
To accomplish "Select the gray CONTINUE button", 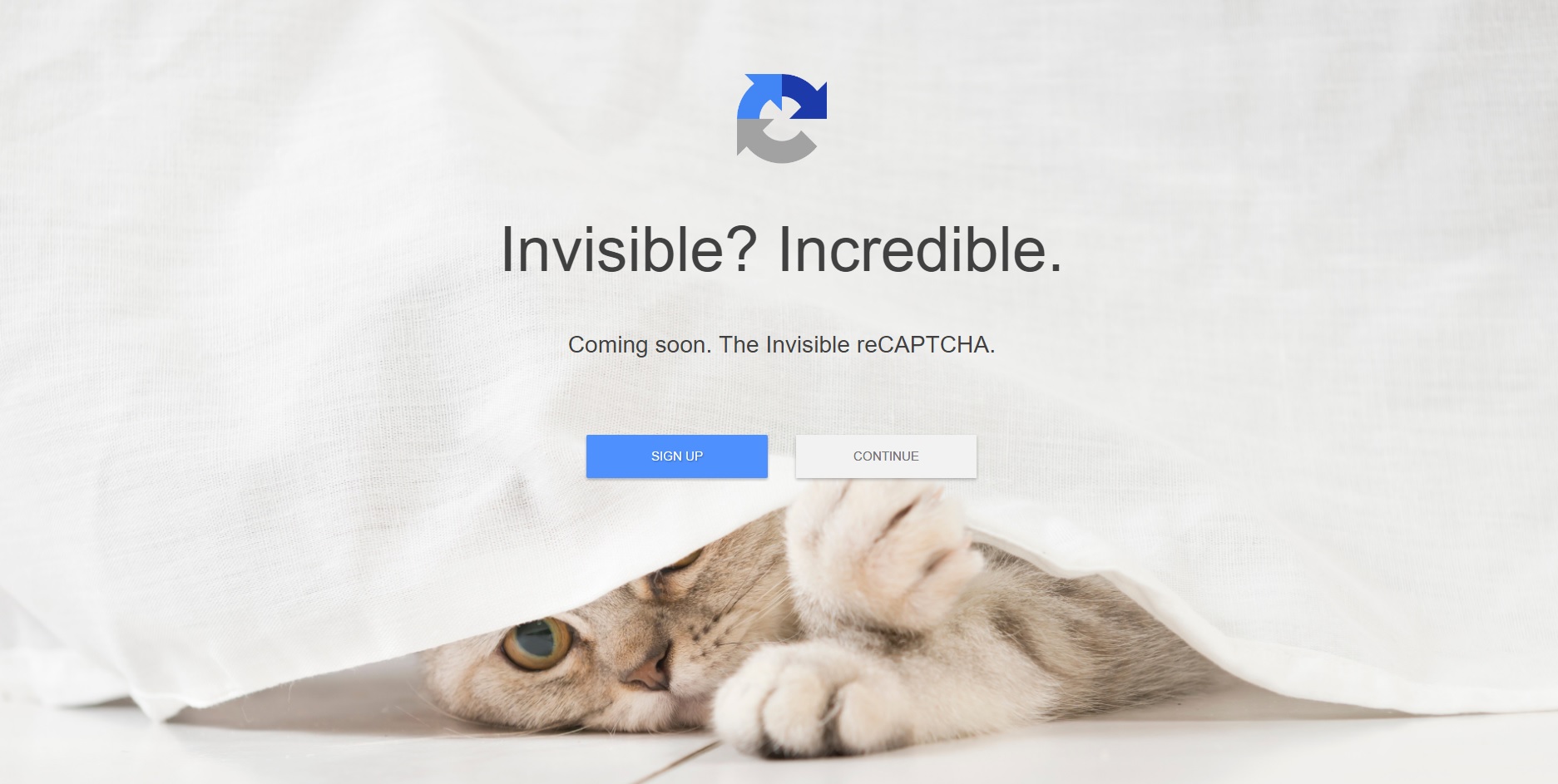I will (x=886, y=456).
